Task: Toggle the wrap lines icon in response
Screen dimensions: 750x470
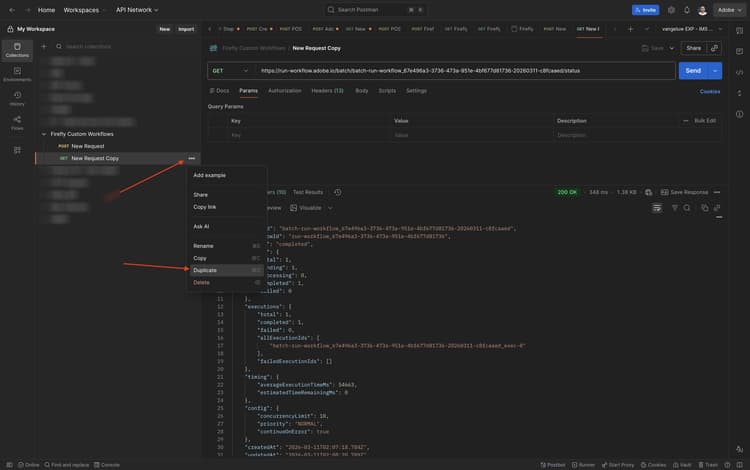Action: point(657,208)
